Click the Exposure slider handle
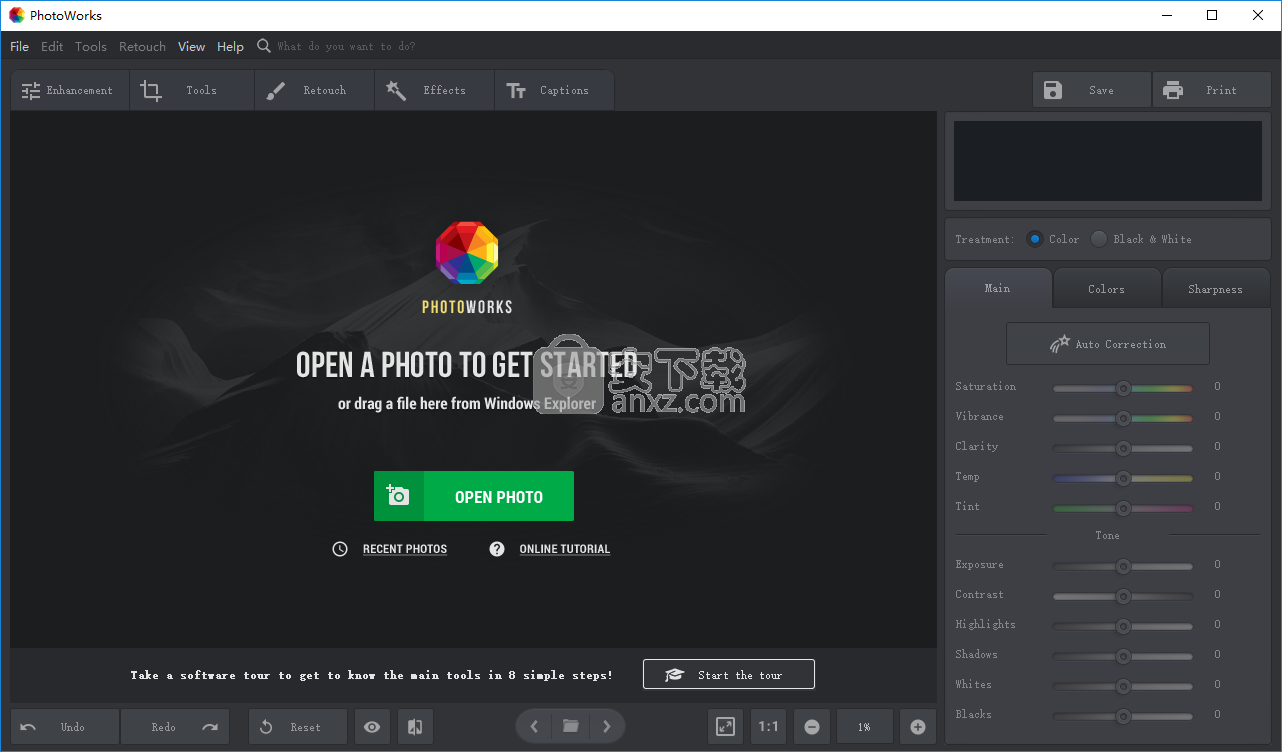The image size is (1282, 752). tap(1123, 566)
